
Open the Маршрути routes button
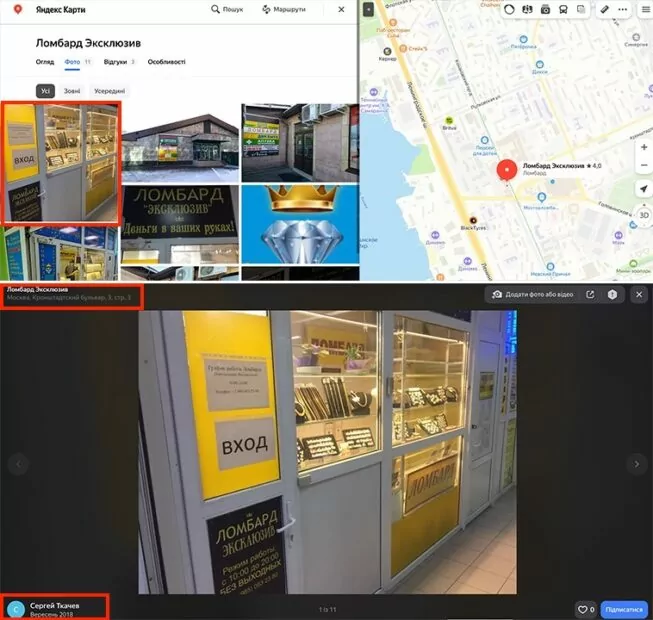[284, 9]
